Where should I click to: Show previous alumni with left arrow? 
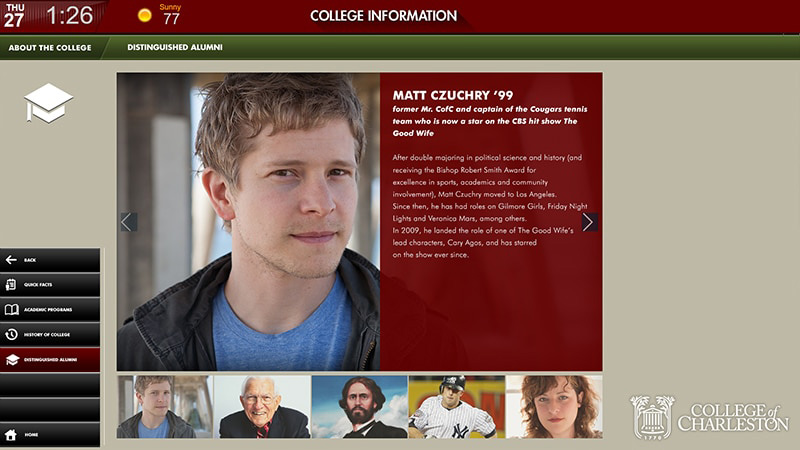click(x=129, y=222)
